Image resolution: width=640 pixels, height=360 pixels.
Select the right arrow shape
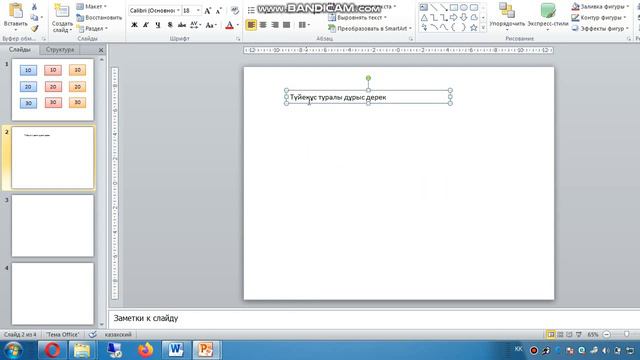coord(454,18)
